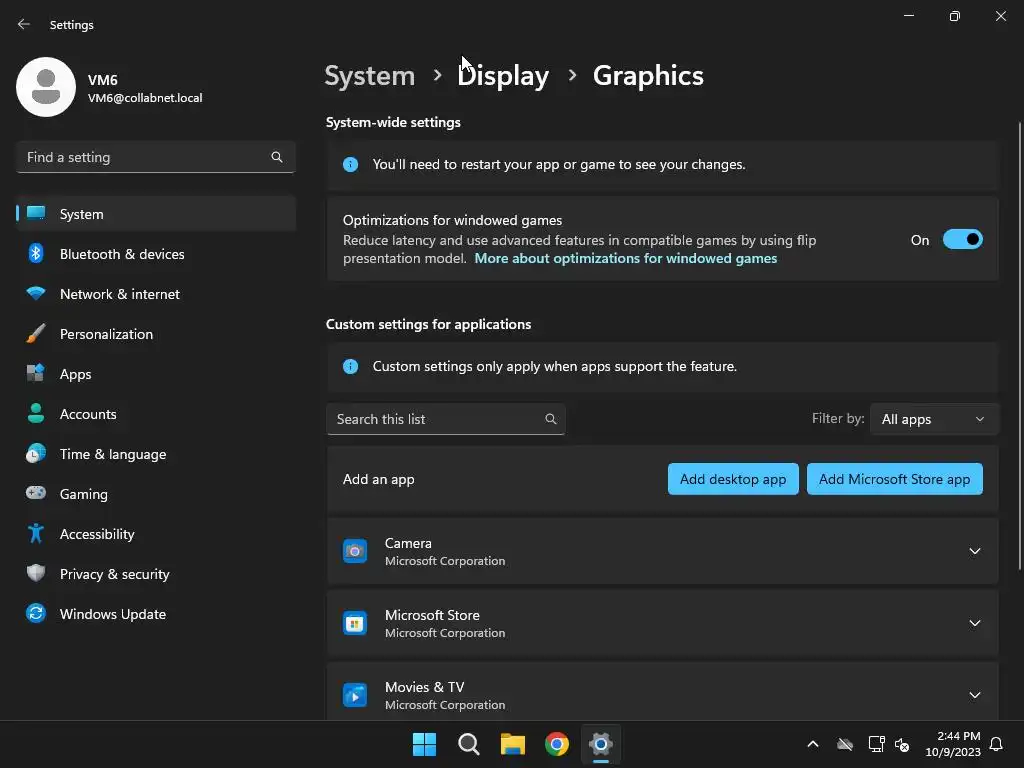Image resolution: width=1024 pixels, height=768 pixels.
Task: Click the Gaming label in sidebar
Action: pos(84,494)
